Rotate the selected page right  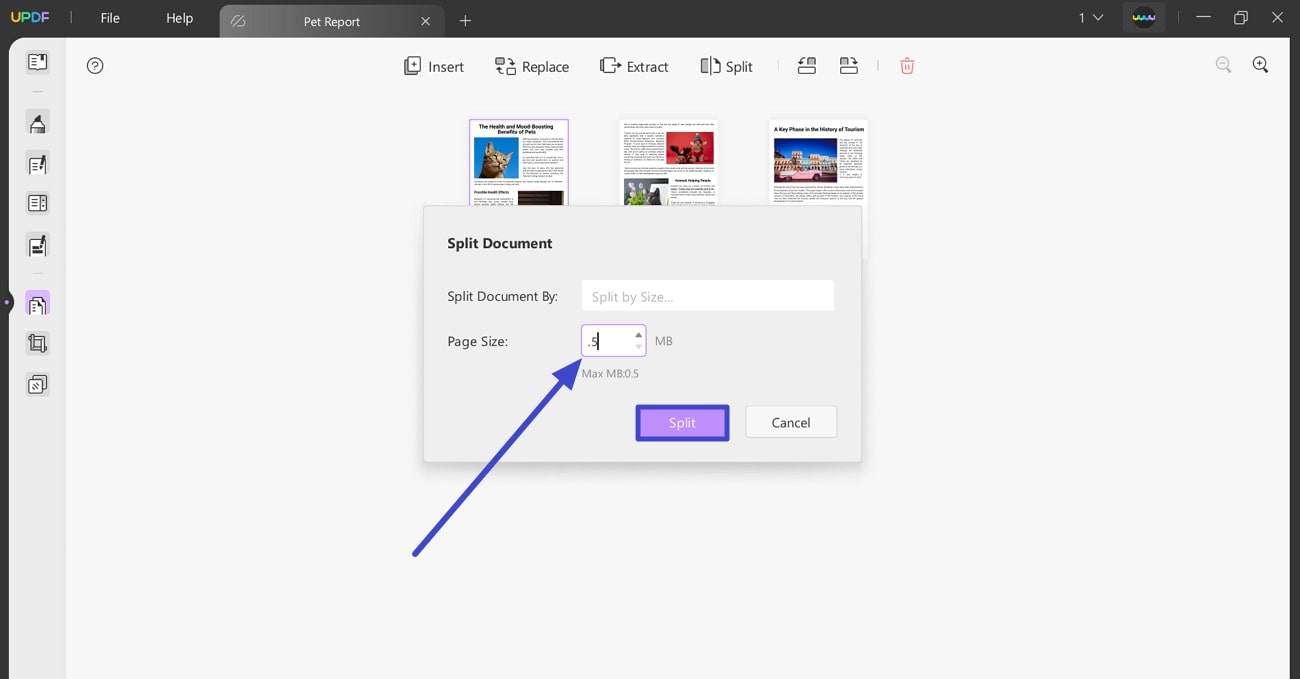click(x=849, y=65)
